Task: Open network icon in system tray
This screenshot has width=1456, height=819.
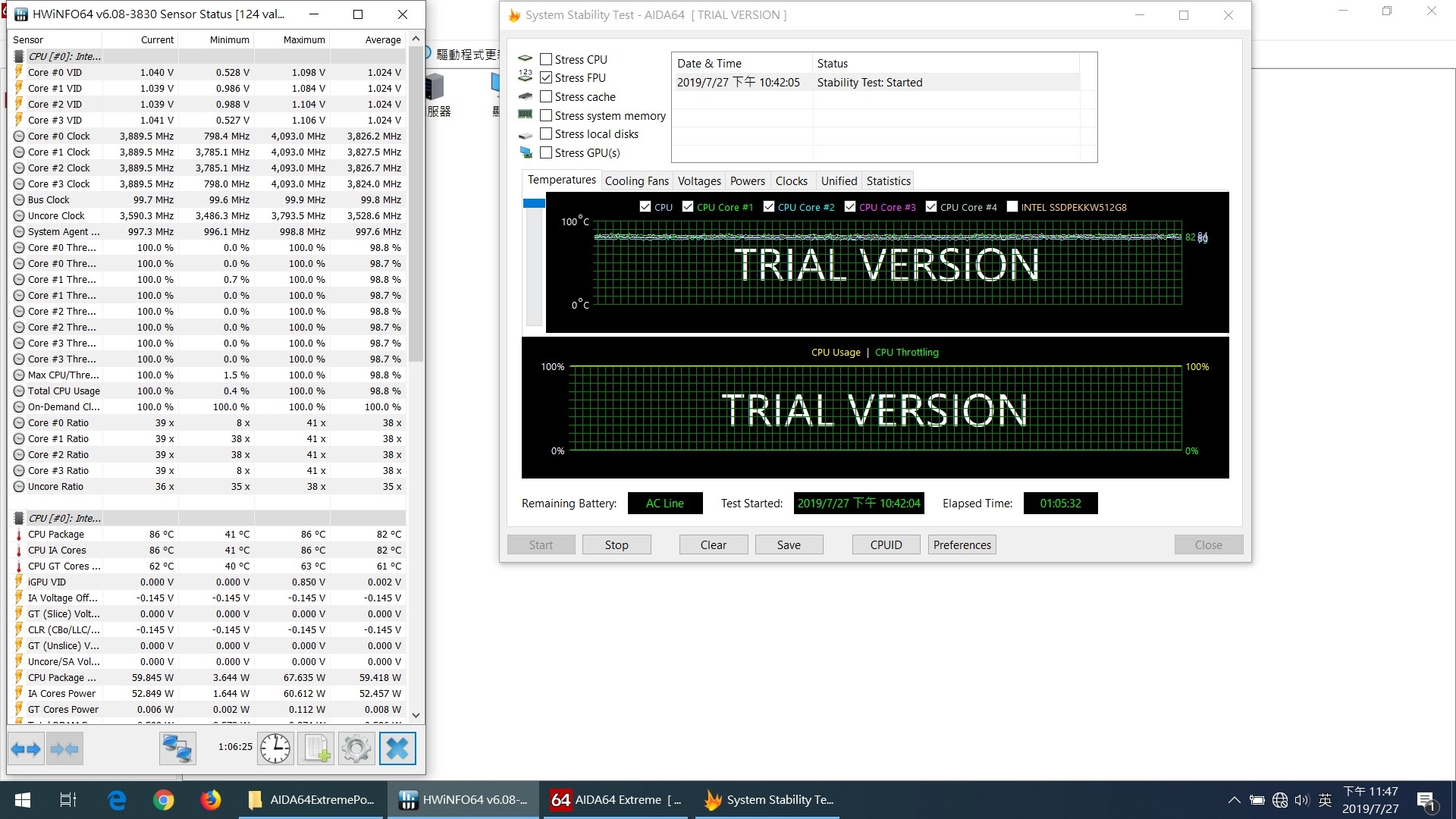Action: click(1280, 800)
